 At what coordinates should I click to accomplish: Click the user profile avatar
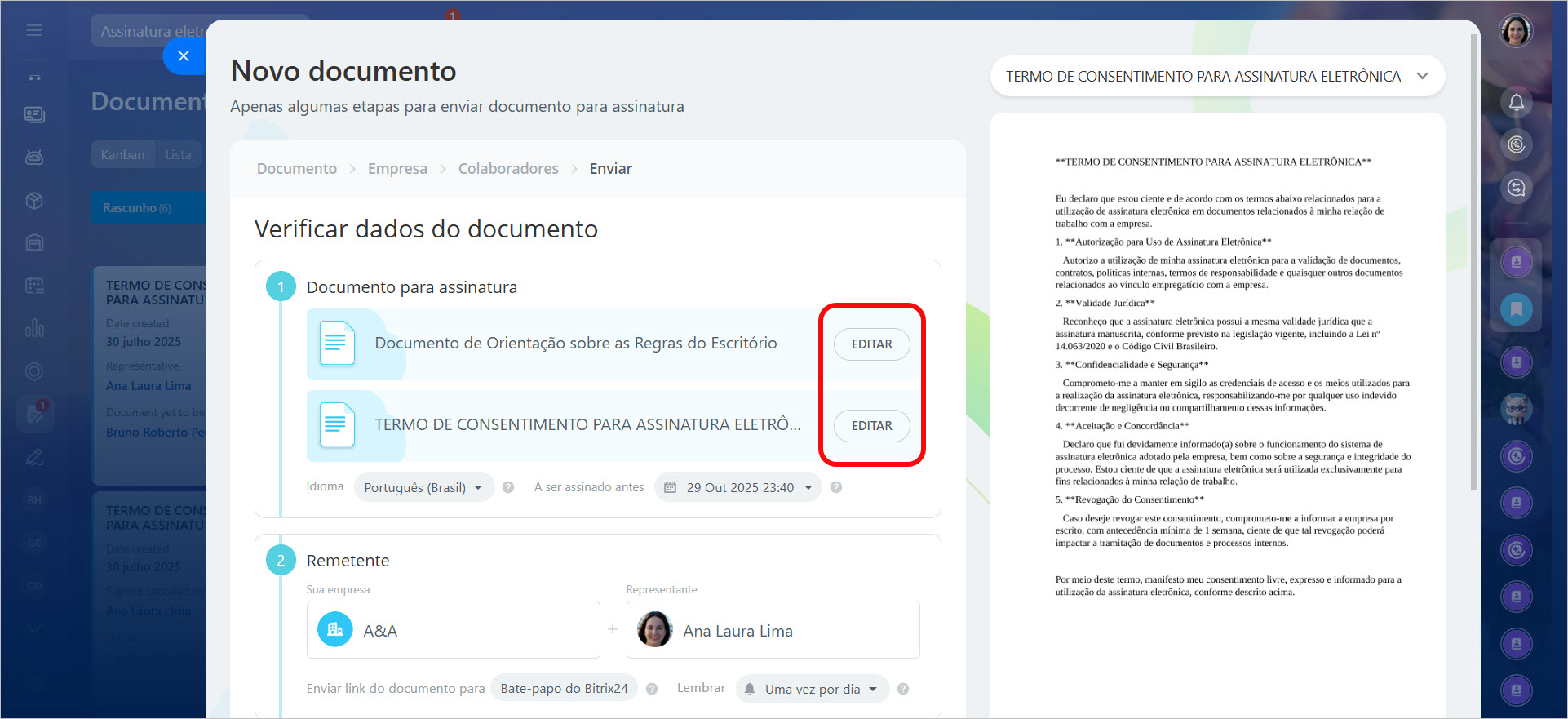coord(1516,31)
